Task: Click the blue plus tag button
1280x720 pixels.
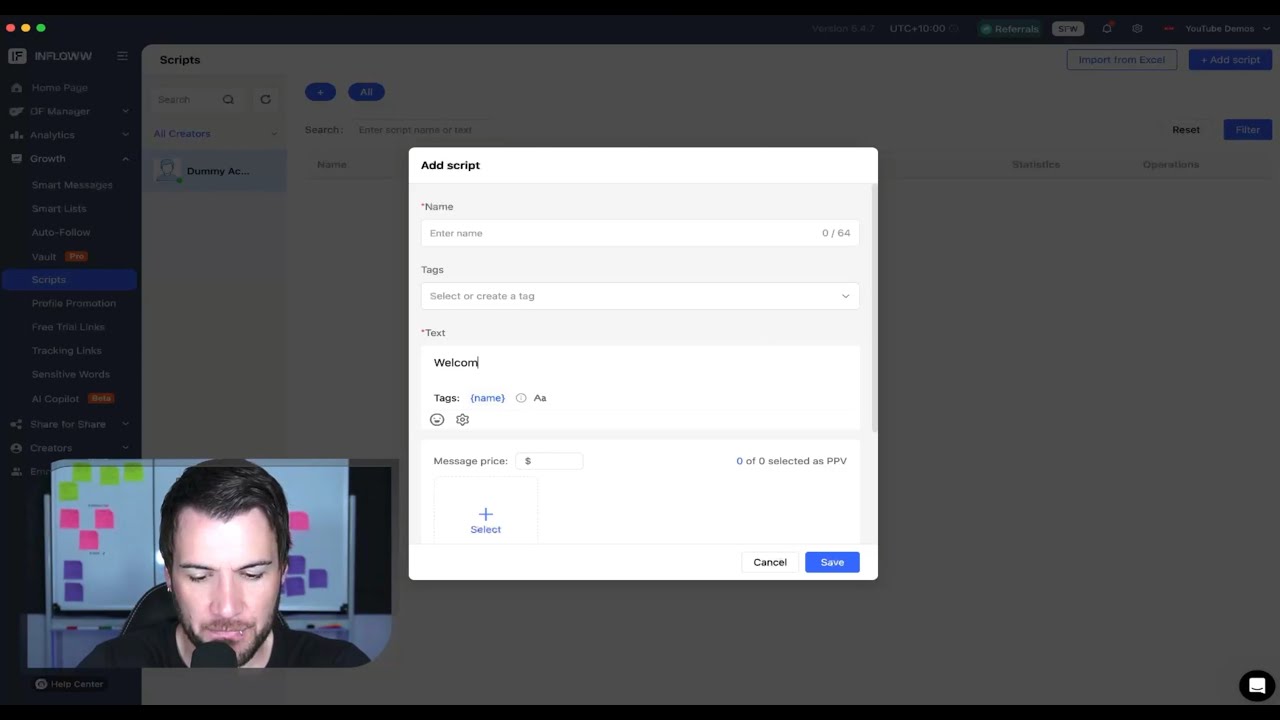Action: point(320,92)
